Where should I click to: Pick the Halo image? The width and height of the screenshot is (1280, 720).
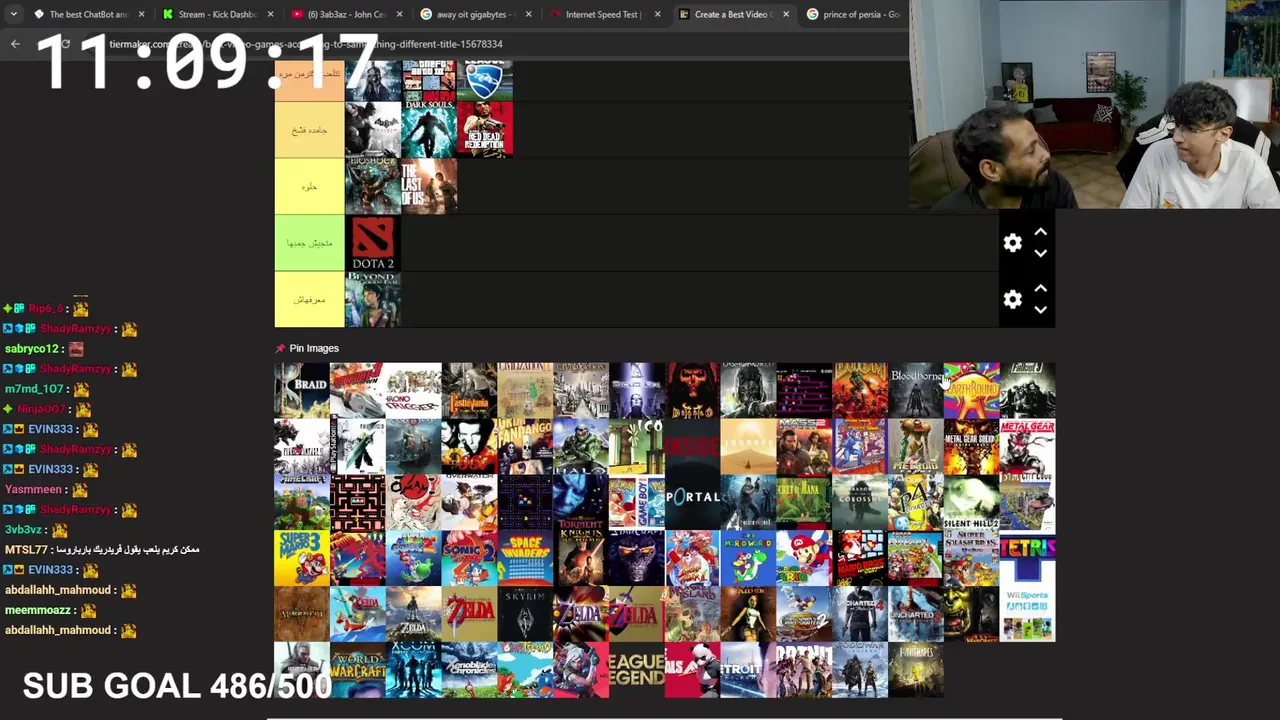pos(581,446)
